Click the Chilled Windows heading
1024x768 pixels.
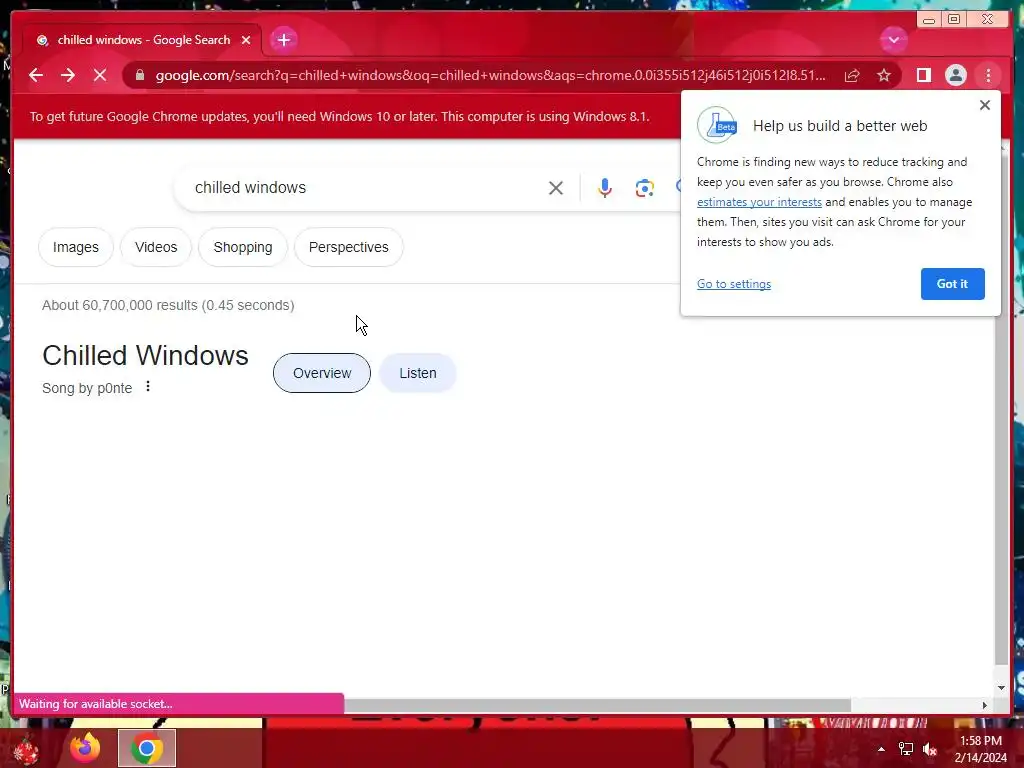pos(145,356)
